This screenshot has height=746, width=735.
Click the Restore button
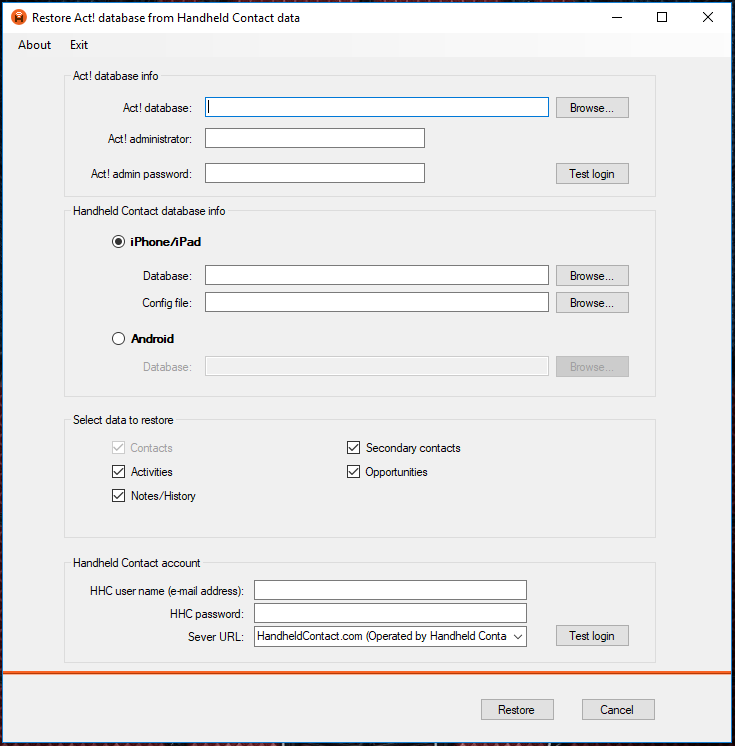517,710
